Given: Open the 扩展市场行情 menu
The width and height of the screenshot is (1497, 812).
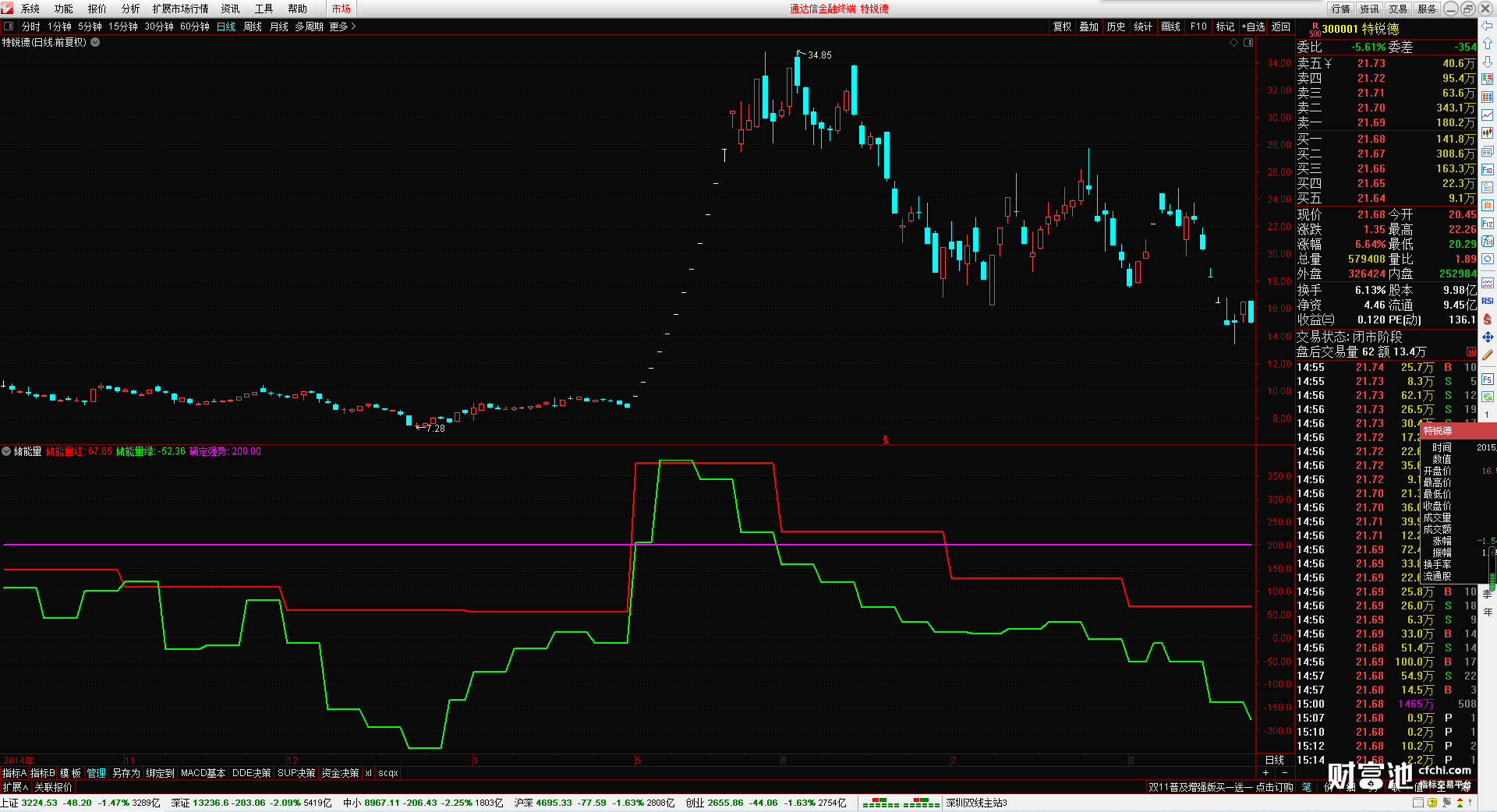Looking at the screenshot, I should tap(180, 9).
